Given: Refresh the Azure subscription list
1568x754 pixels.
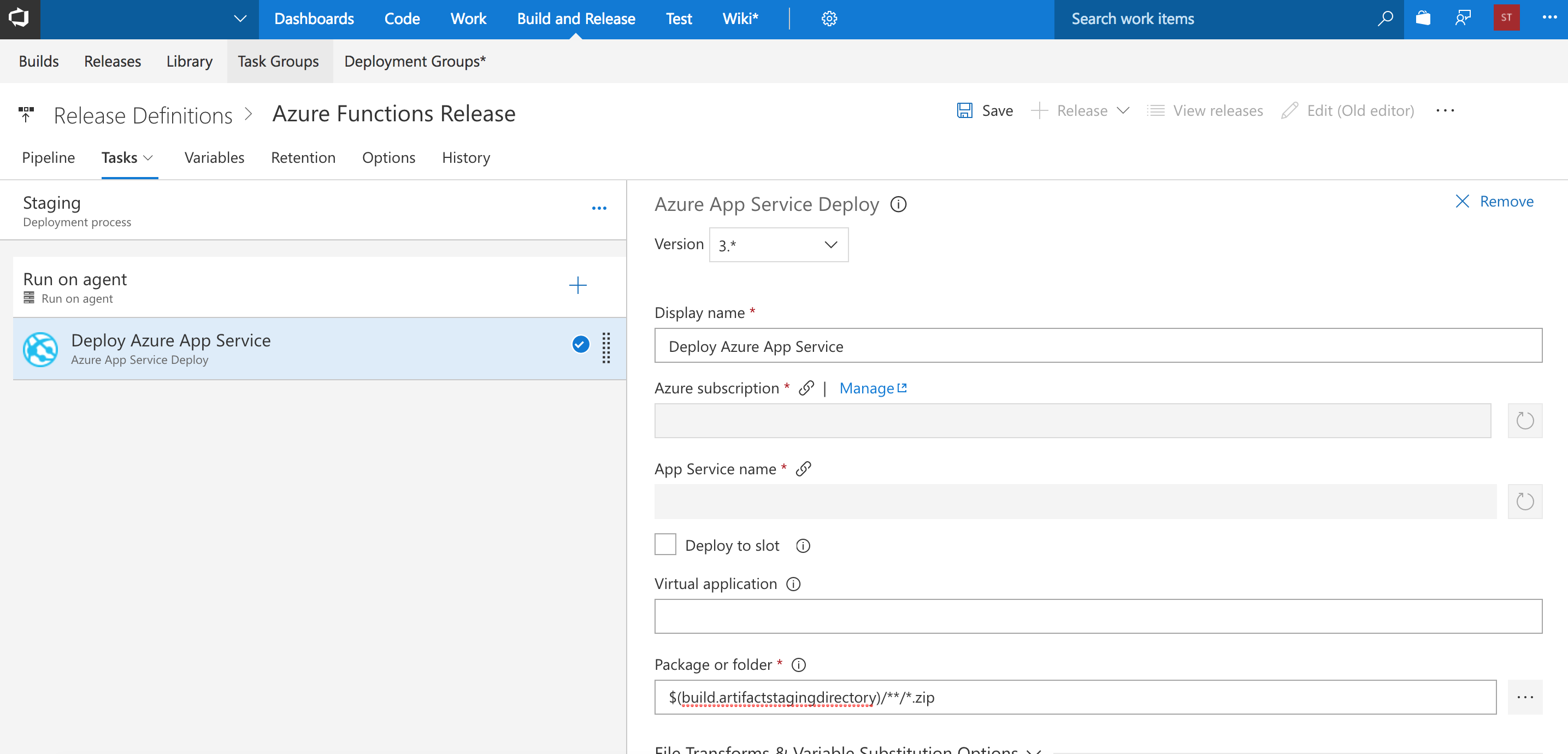Looking at the screenshot, I should click(x=1524, y=421).
